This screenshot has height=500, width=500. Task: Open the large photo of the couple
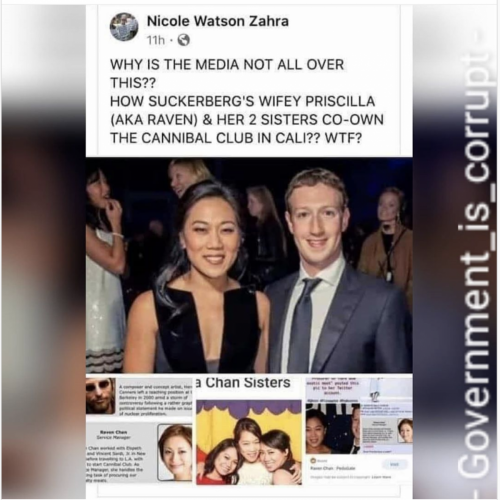click(x=249, y=265)
